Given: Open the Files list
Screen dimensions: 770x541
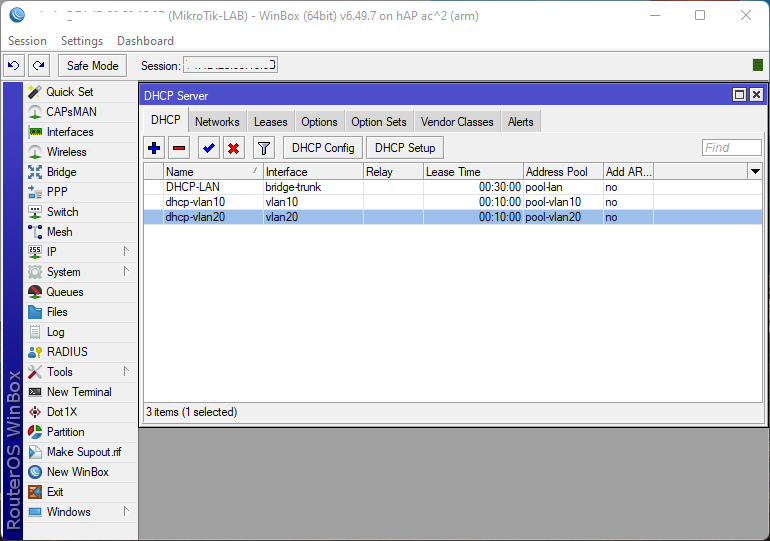Looking at the screenshot, I should coord(81,312).
